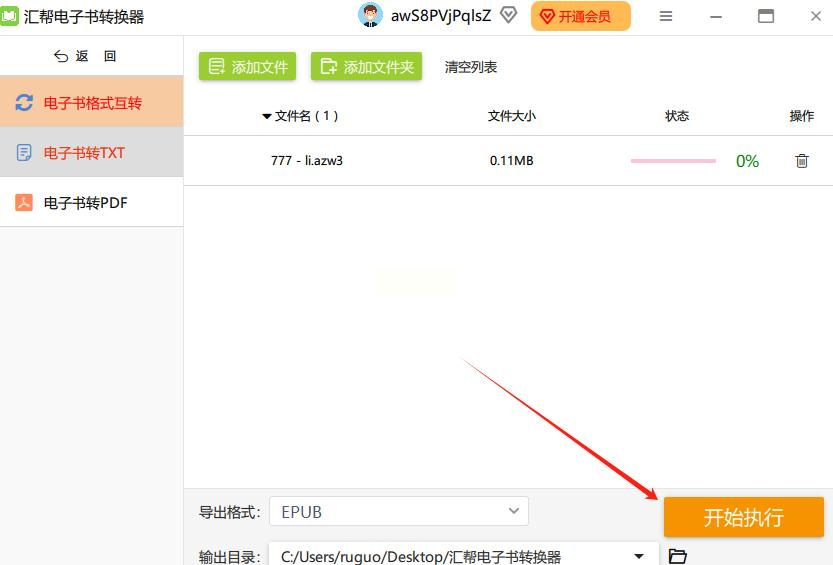Click the VIP diamond icon beside username

coord(508,15)
